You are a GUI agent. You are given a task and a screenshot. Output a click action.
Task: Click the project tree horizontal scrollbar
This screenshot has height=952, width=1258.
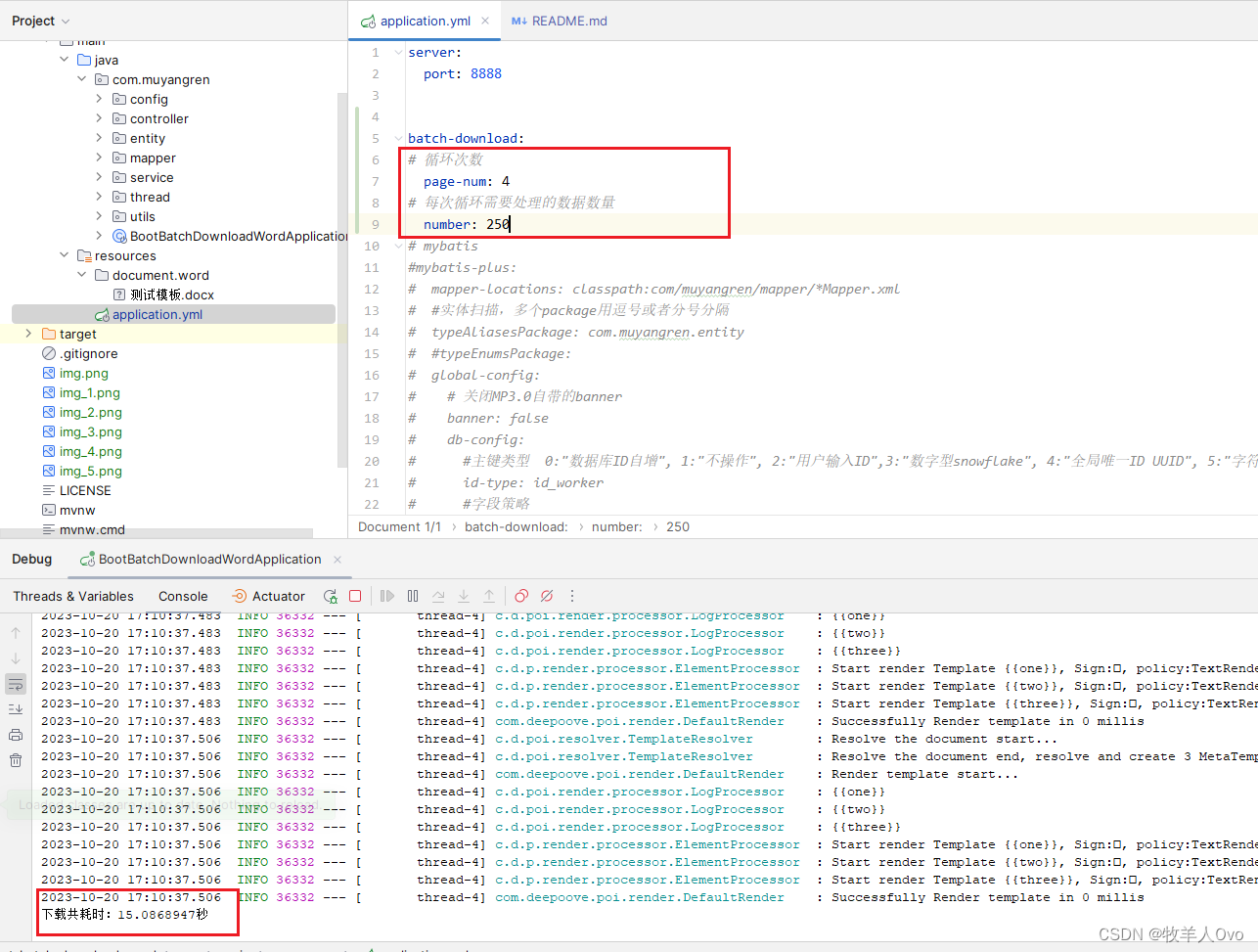[x=157, y=533]
